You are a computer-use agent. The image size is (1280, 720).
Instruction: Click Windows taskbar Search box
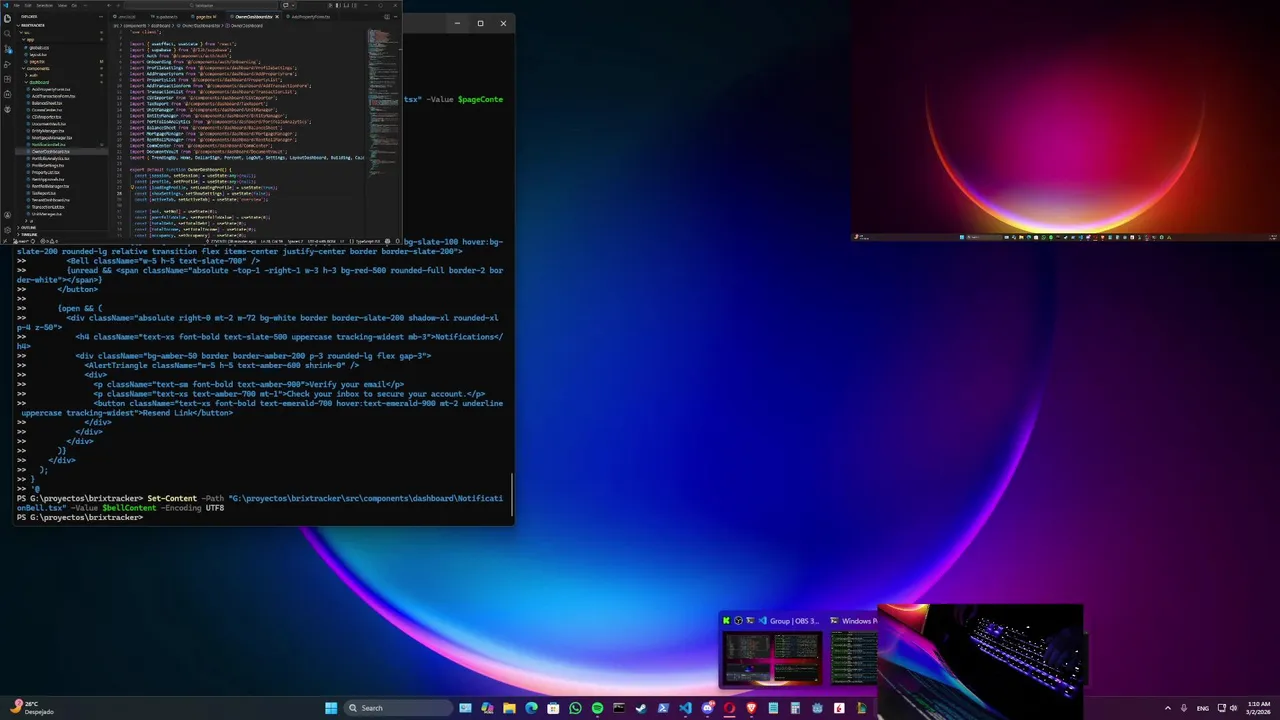click(x=399, y=708)
